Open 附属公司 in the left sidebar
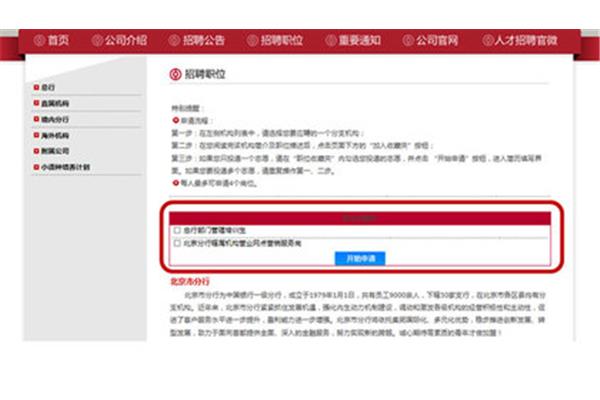 pos(51,151)
